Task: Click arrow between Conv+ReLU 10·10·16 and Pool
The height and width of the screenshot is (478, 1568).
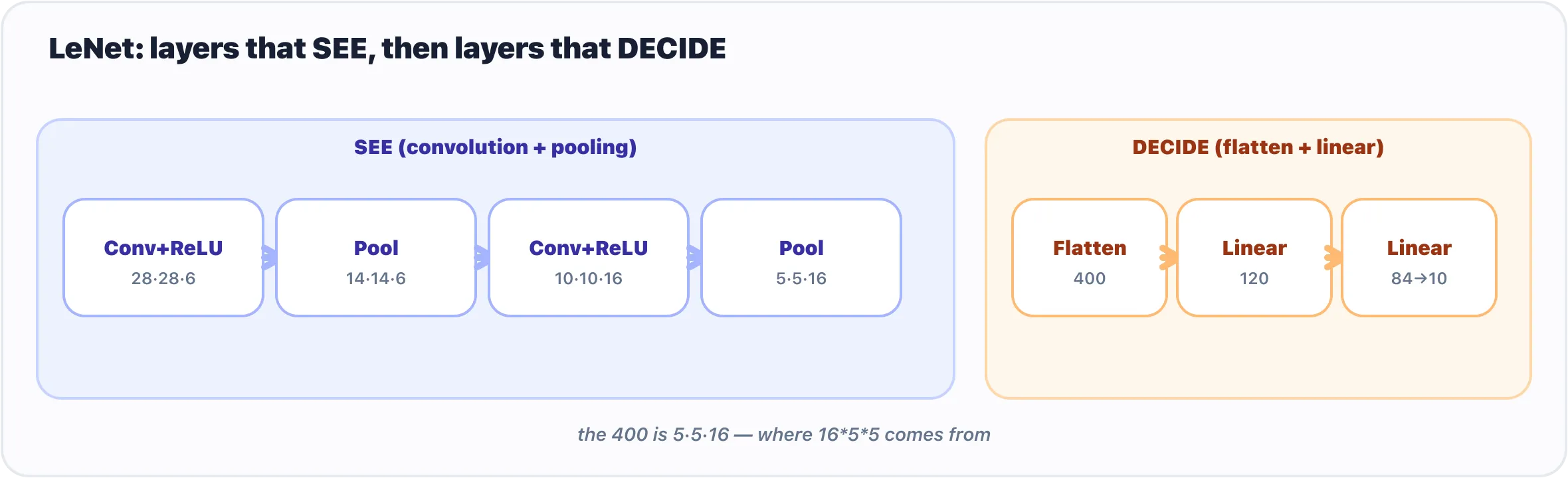Action: tap(695, 258)
